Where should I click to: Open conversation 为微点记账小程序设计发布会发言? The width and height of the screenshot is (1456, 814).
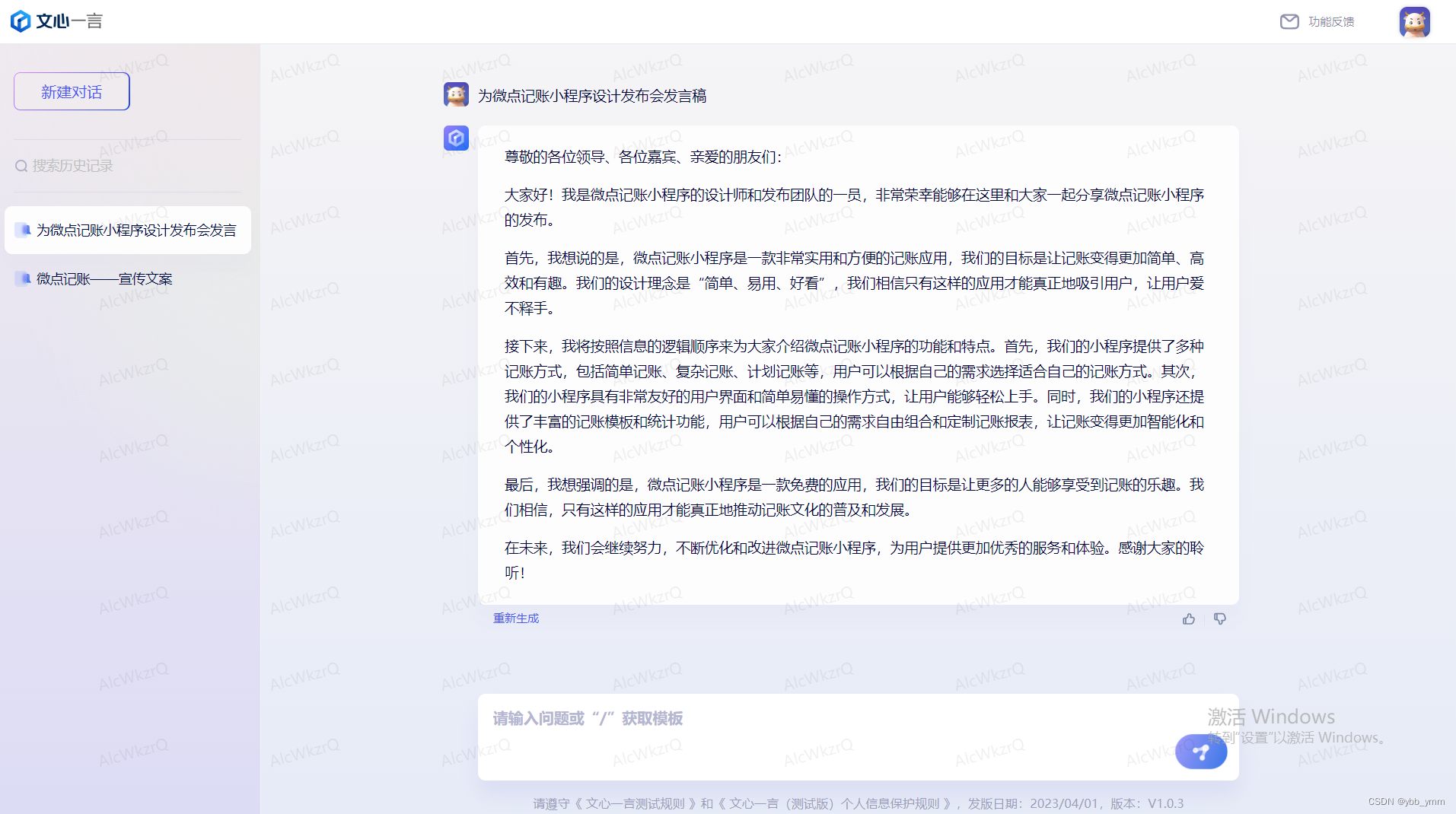pos(128,230)
